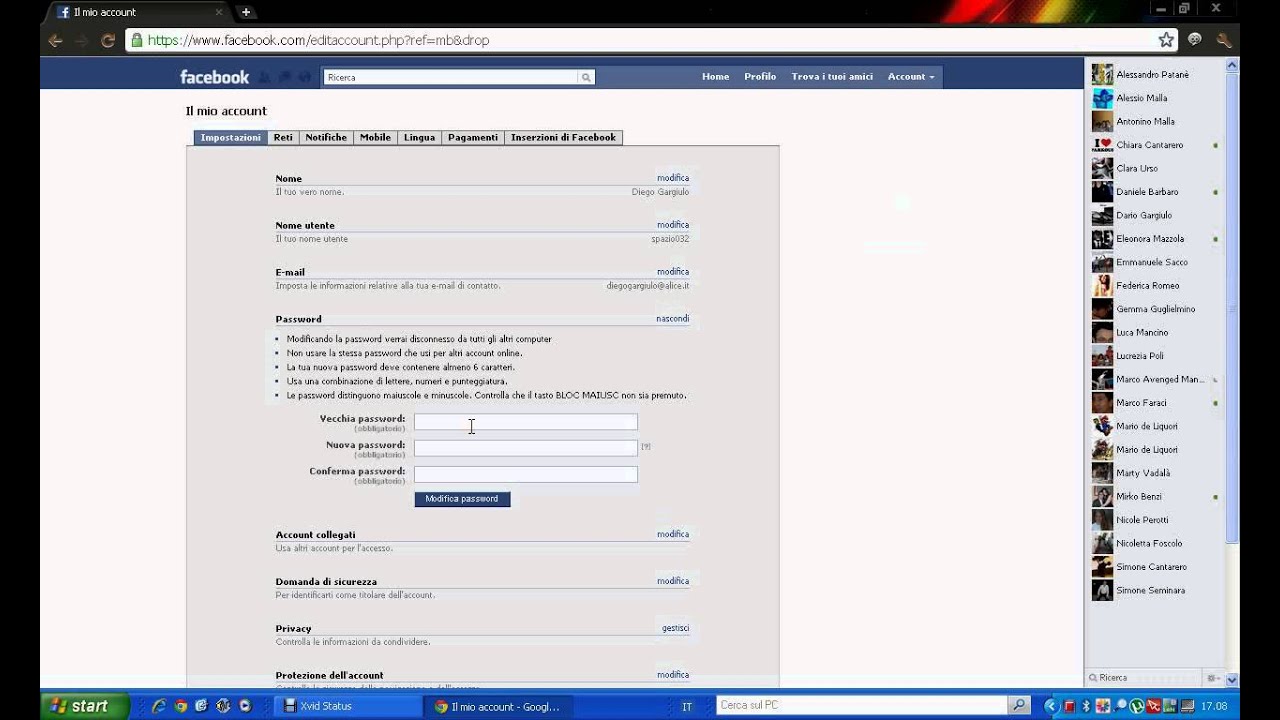Click the taskbar clock showing 17.08
This screenshot has width=1280, height=720.
[1214, 706]
